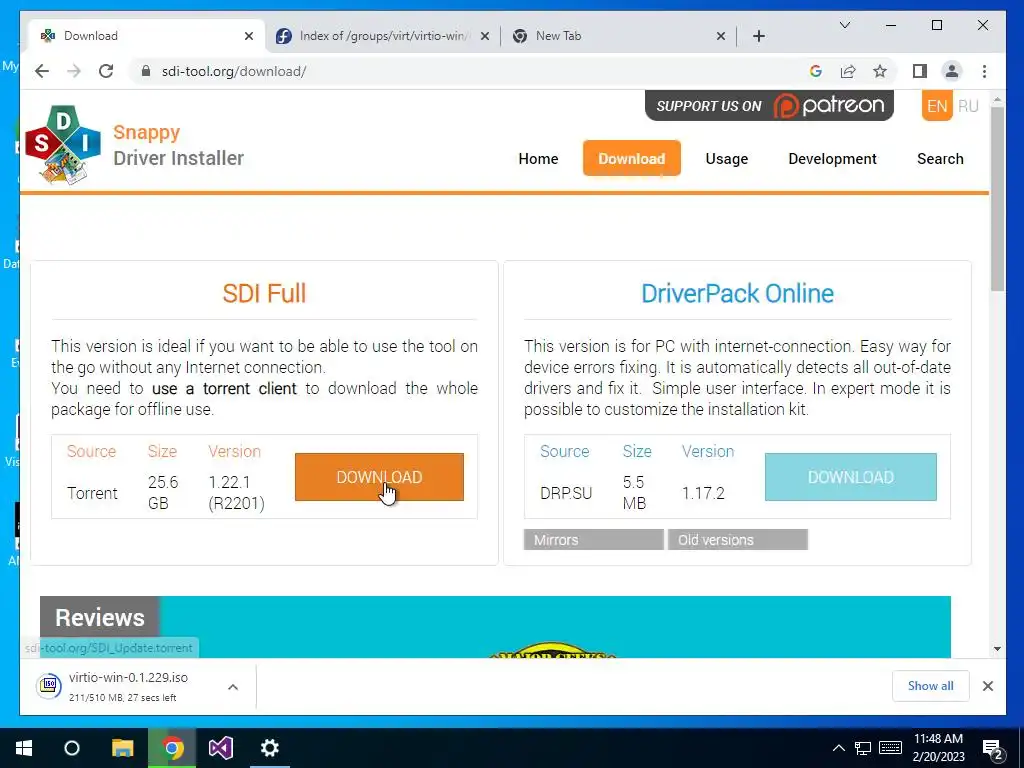The image size is (1024, 768).
Task: Toggle the Chrome side panel
Action: click(x=920, y=71)
